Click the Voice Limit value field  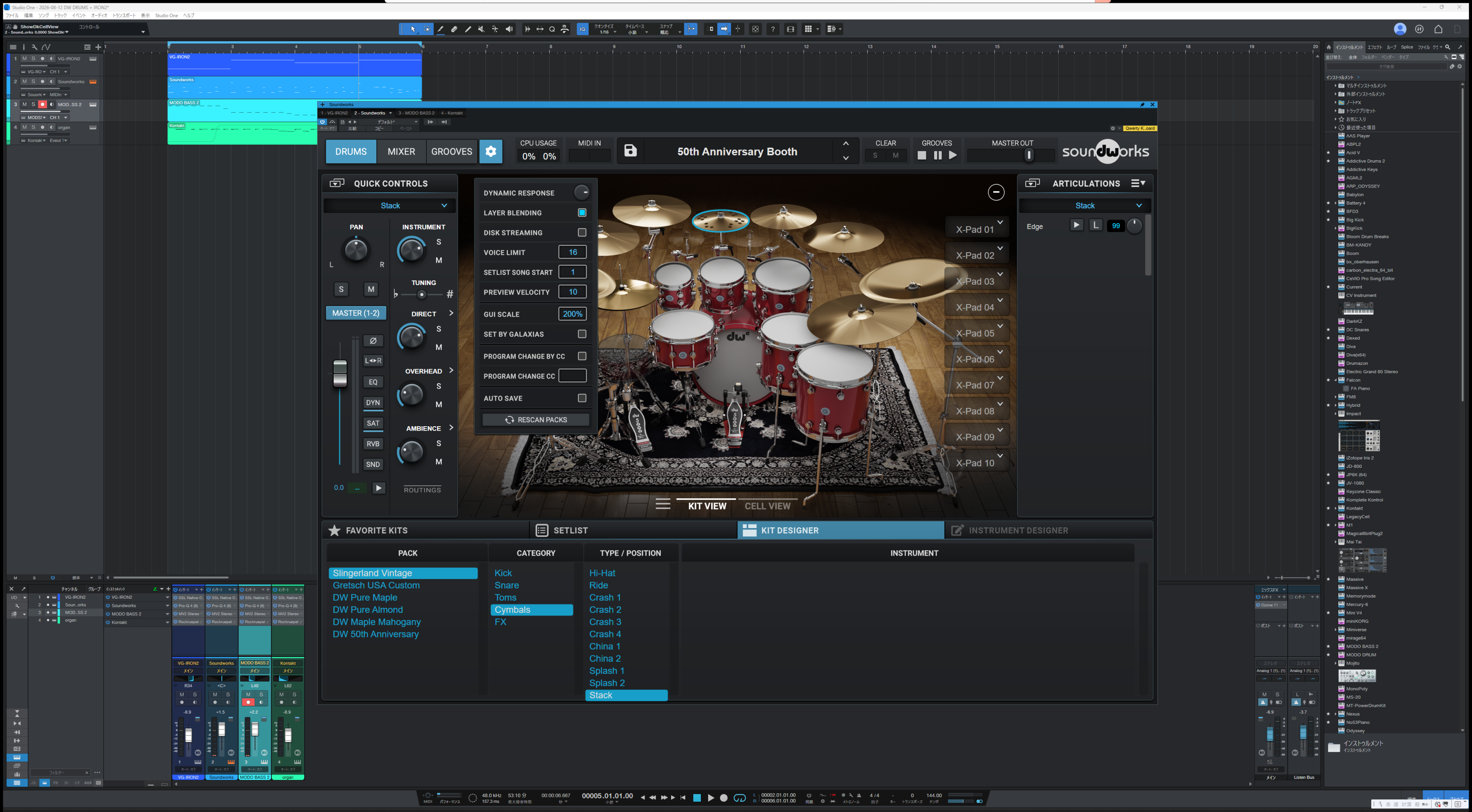point(572,252)
